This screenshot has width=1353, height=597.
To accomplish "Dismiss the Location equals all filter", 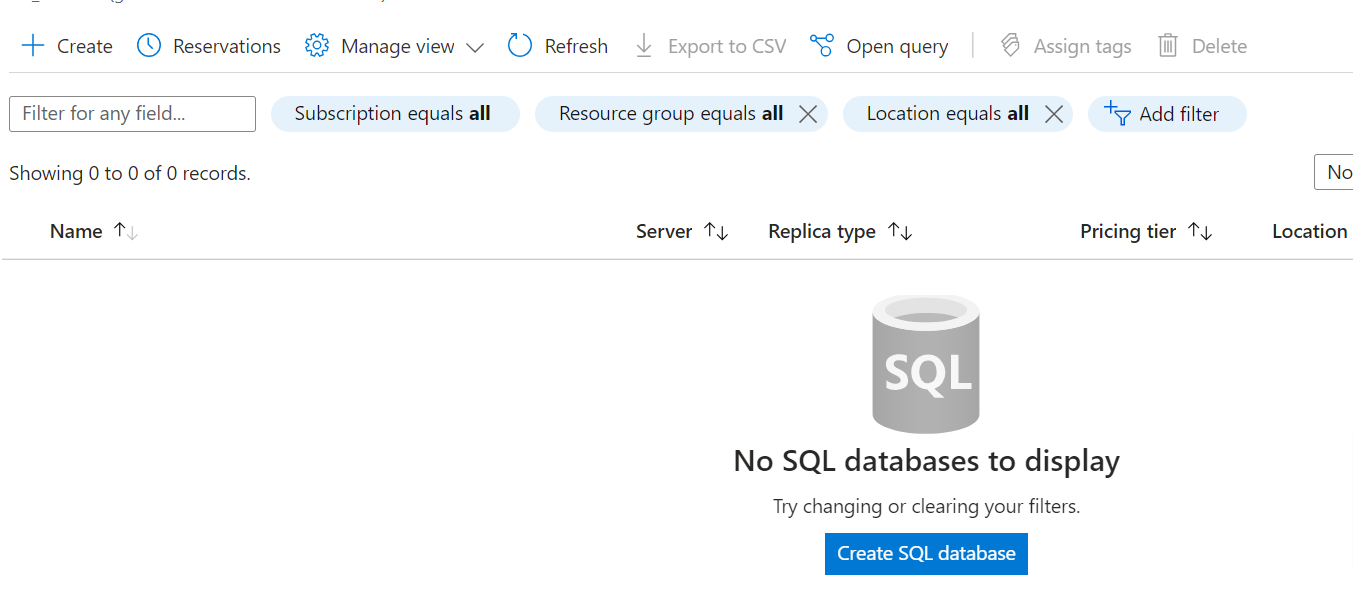I will (1054, 113).
